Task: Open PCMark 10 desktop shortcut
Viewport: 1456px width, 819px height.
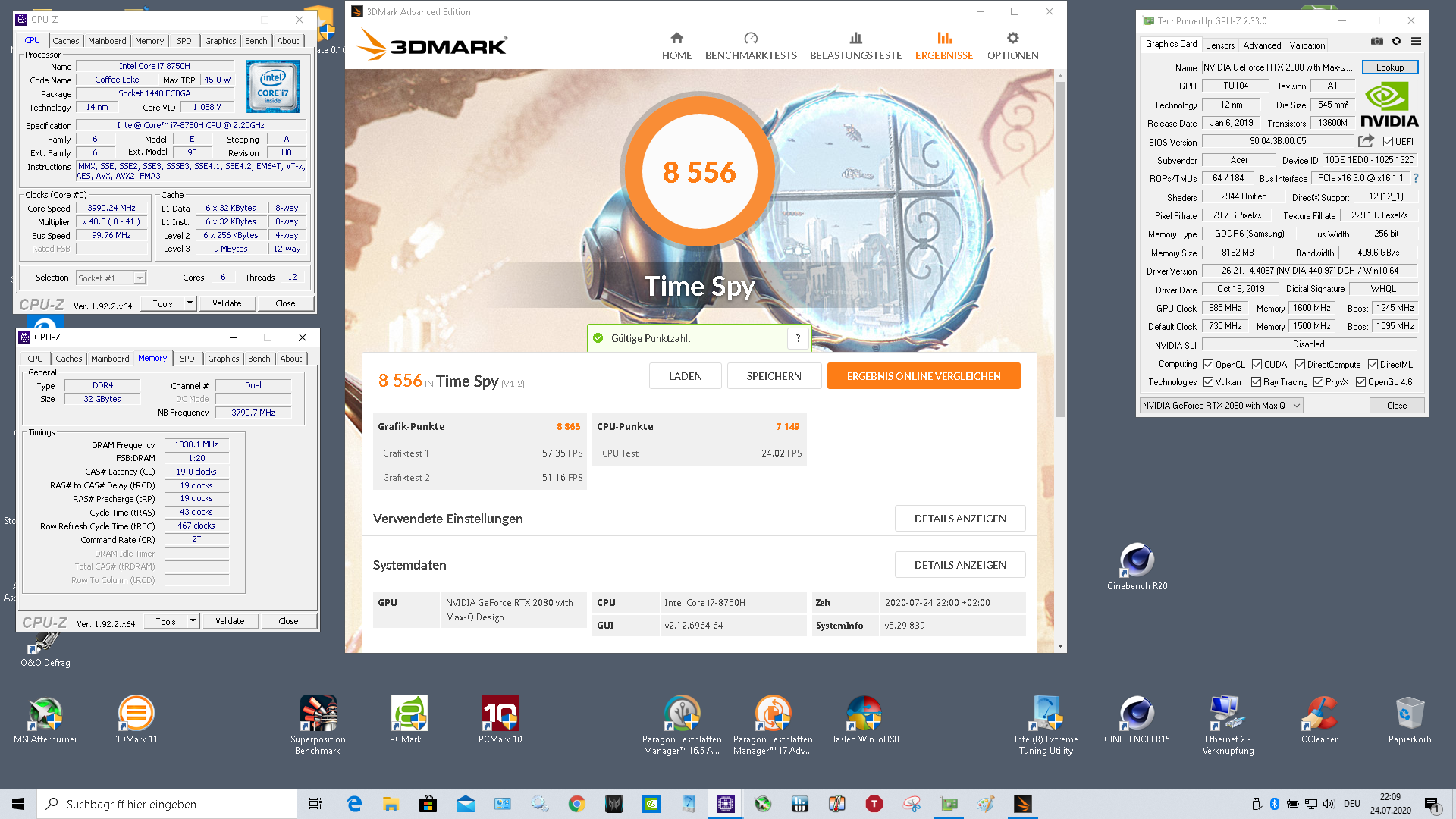Action: pyautogui.click(x=500, y=720)
